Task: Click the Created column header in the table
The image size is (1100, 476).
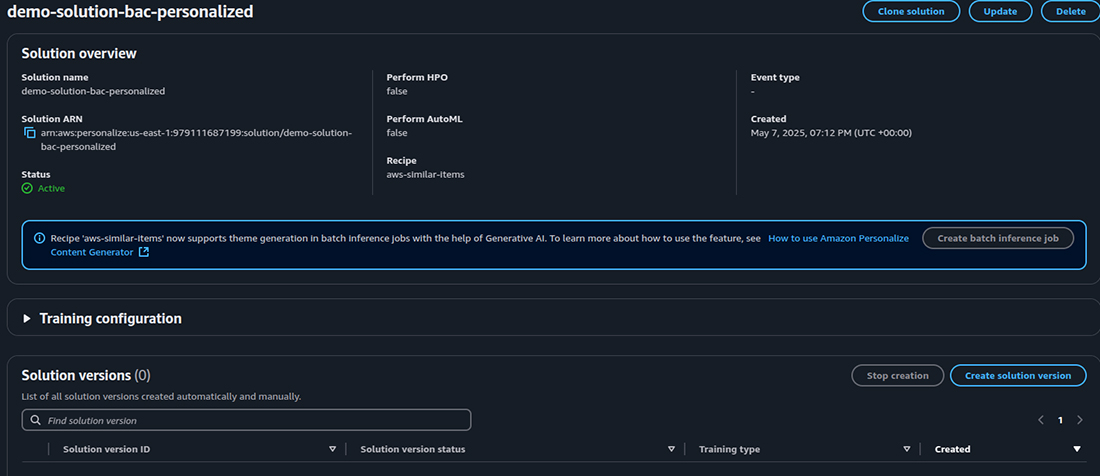Action: (x=953, y=449)
